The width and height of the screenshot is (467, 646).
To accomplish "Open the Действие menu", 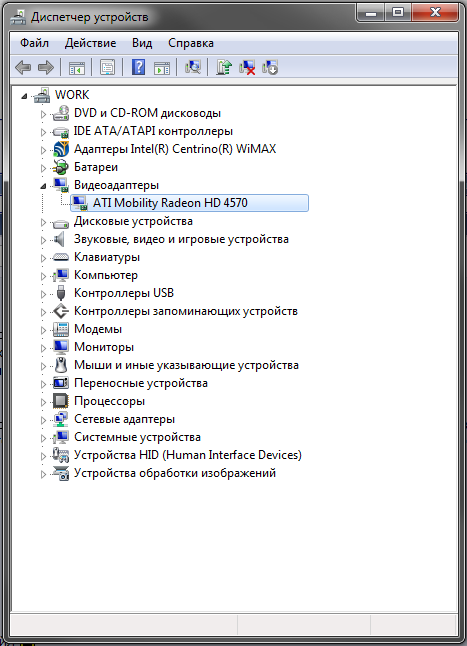I will pos(90,43).
